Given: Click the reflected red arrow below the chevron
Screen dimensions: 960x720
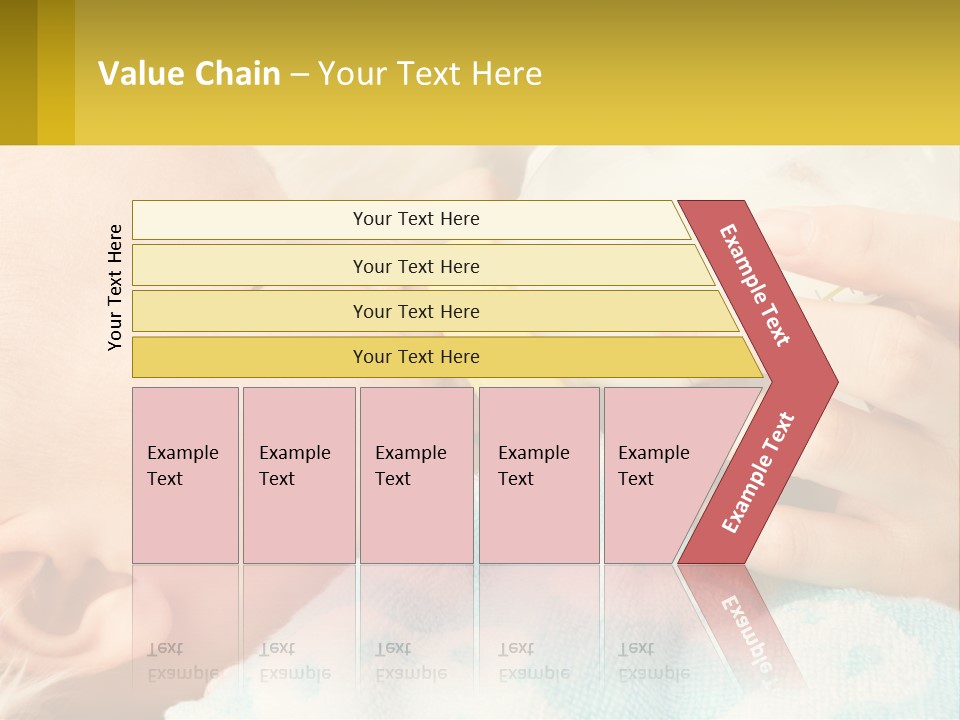Looking at the screenshot, I should pos(745,630).
